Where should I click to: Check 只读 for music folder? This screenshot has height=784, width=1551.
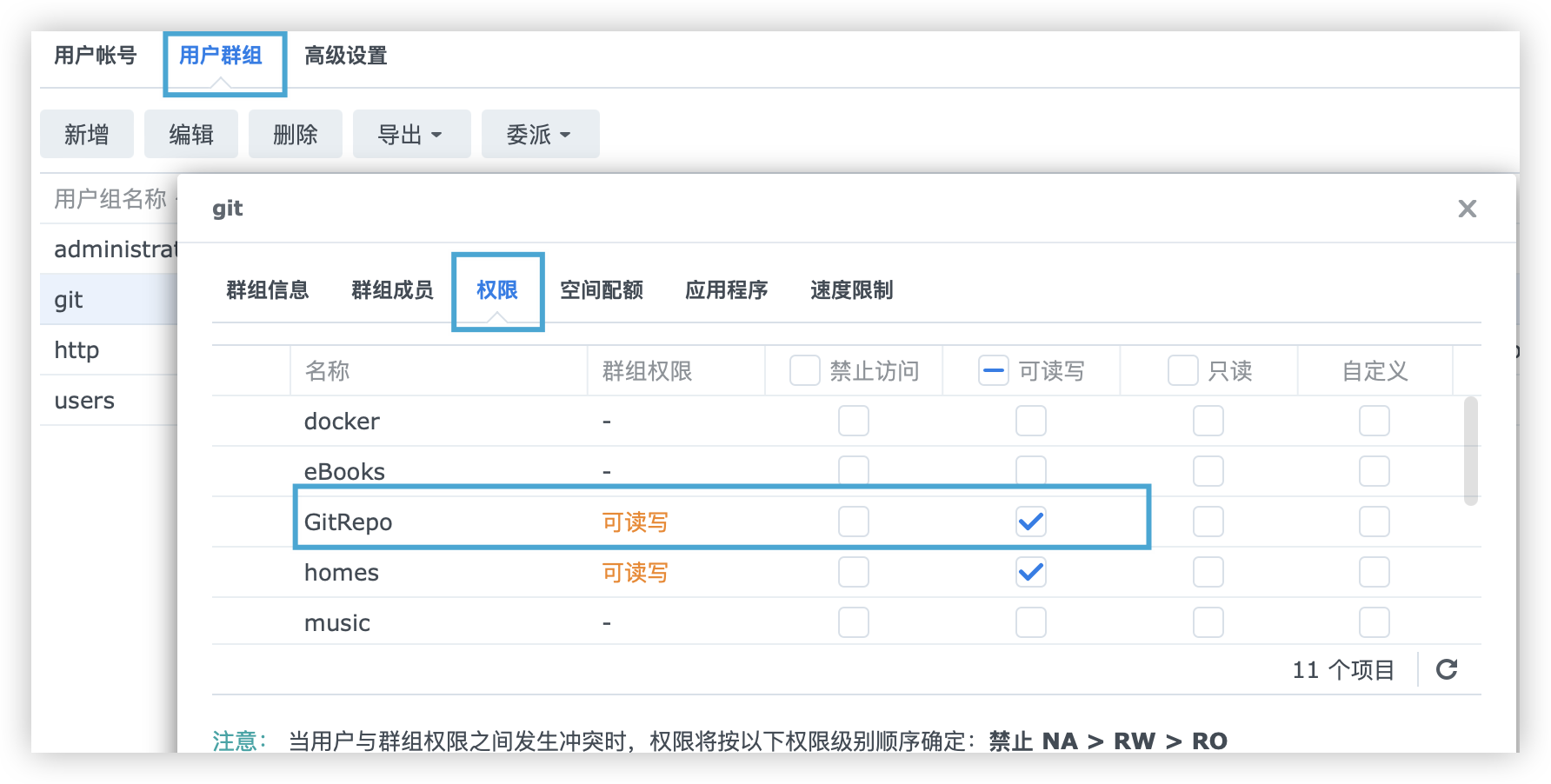[x=1208, y=622]
